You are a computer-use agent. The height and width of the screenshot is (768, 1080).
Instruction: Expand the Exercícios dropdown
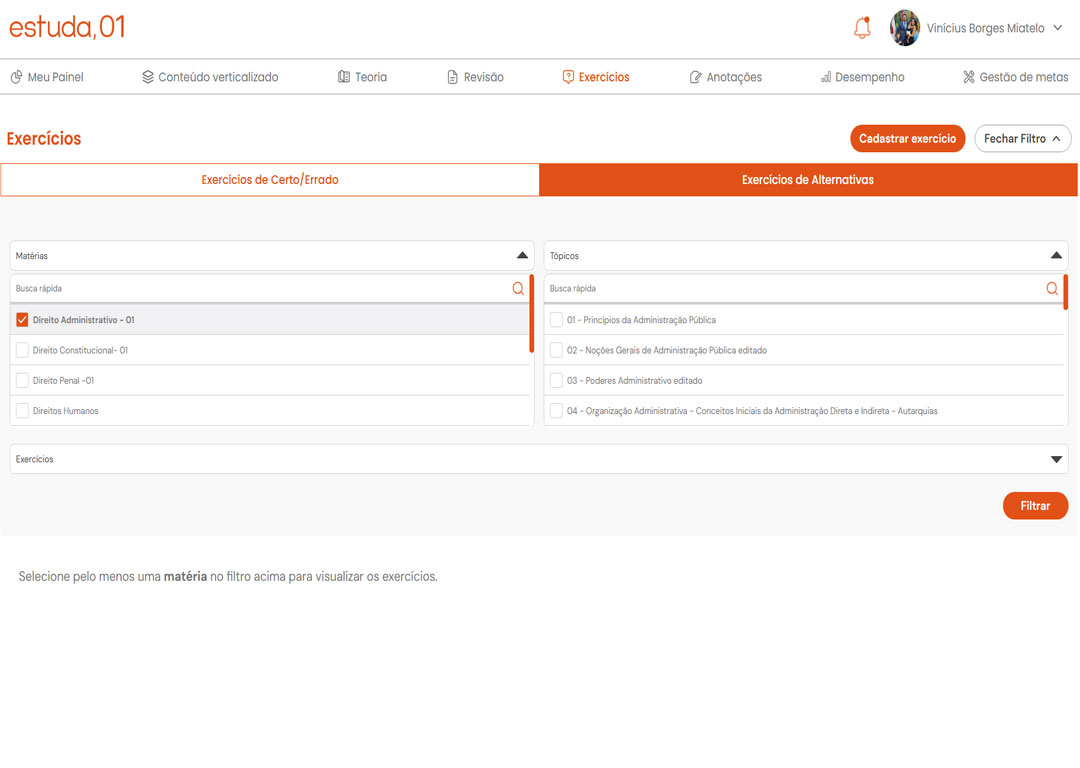(x=1056, y=459)
